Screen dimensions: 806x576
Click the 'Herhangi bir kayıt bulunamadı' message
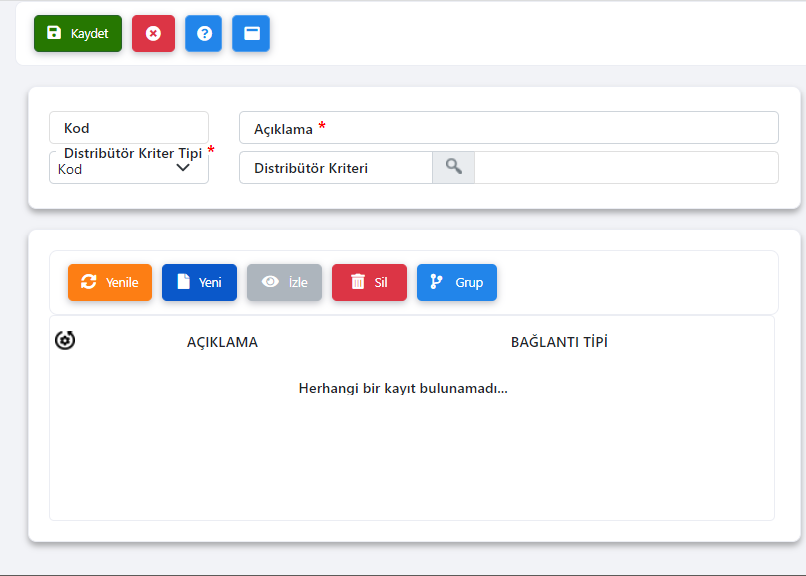[x=403, y=388]
